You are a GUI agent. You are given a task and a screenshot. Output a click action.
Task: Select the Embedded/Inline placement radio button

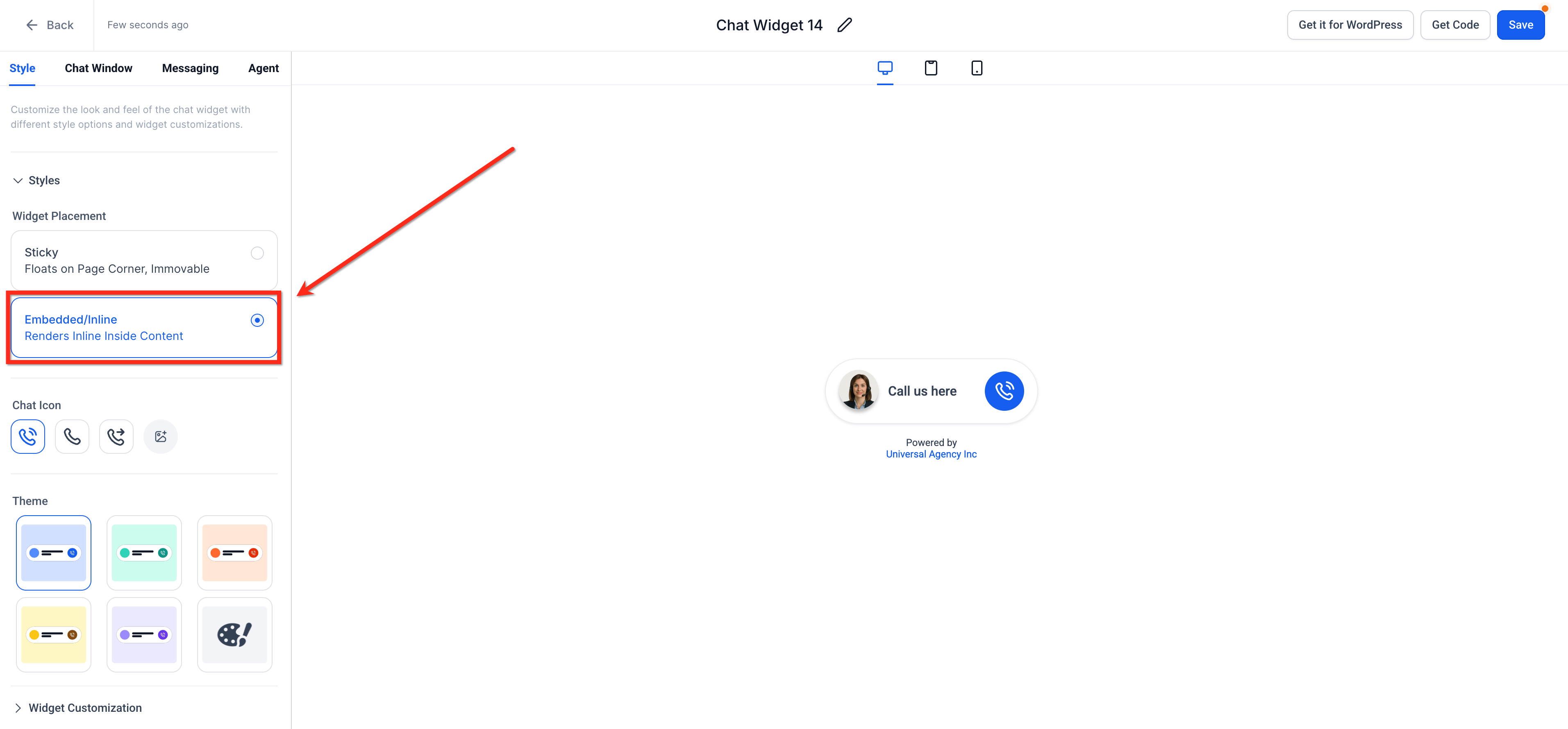click(257, 320)
